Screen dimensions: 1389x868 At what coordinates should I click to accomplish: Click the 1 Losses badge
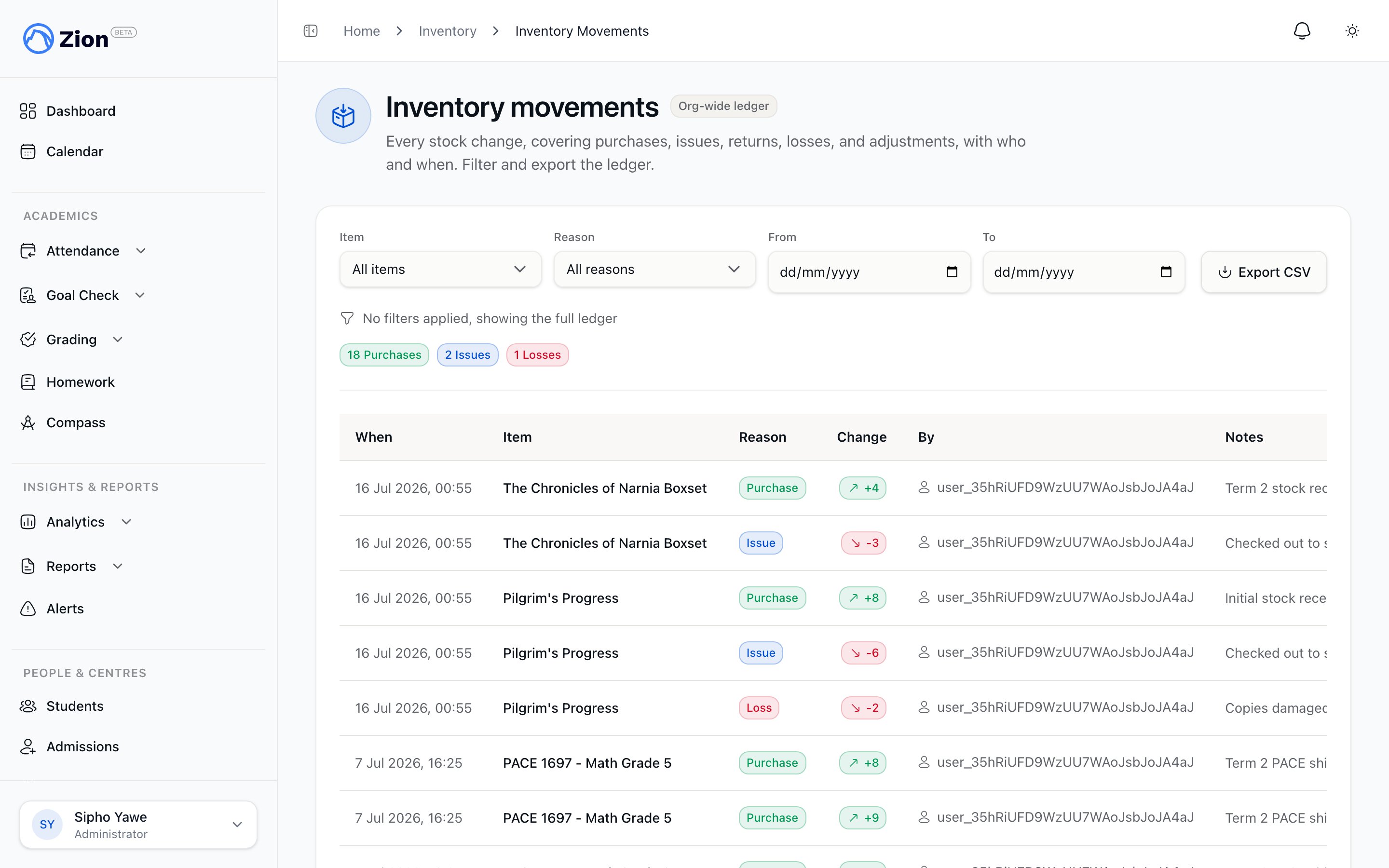click(537, 355)
